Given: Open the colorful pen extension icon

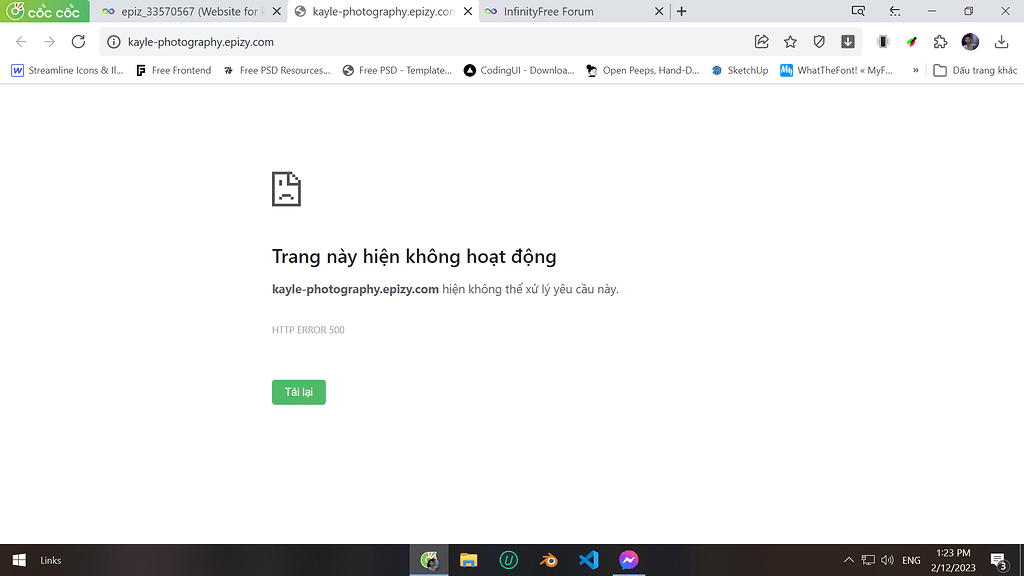Looking at the screenshot, I should coord(911,43).
